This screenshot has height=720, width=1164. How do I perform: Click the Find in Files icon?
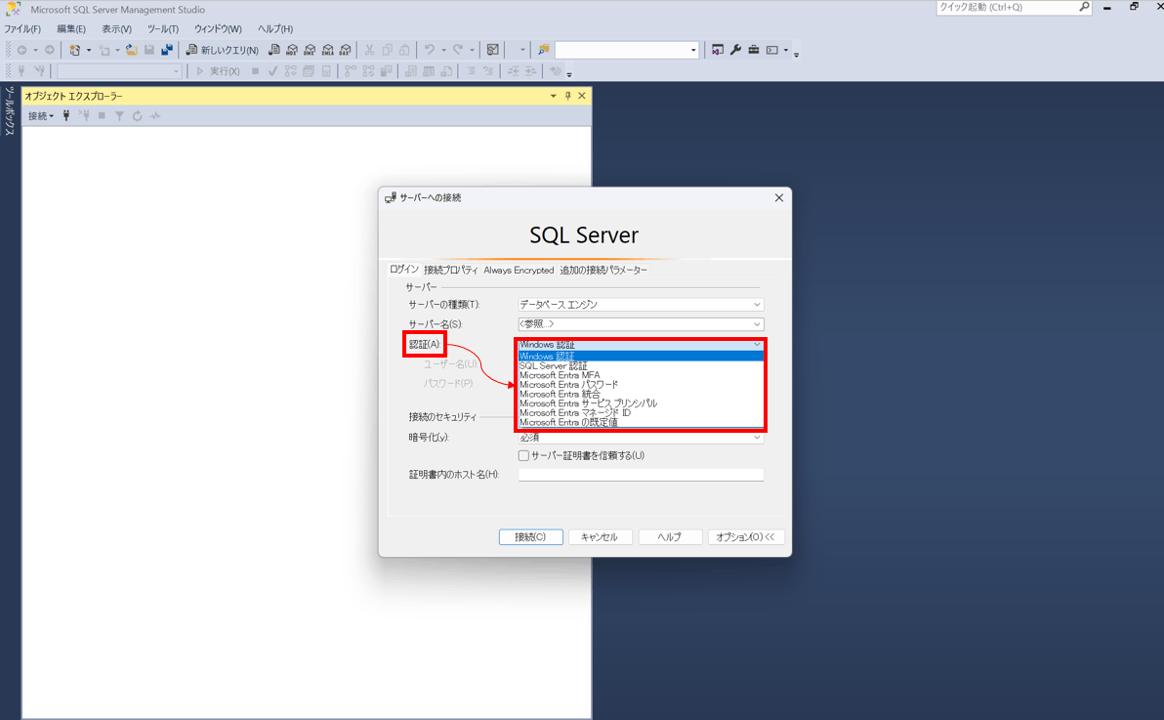(x=543, y=50)
